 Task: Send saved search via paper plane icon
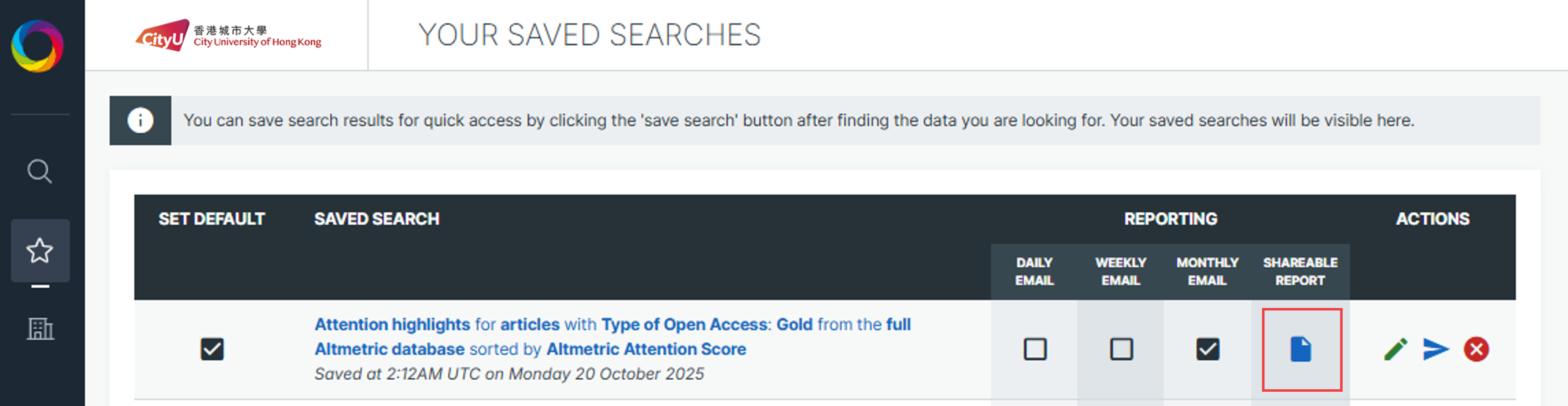point(1435,349)
